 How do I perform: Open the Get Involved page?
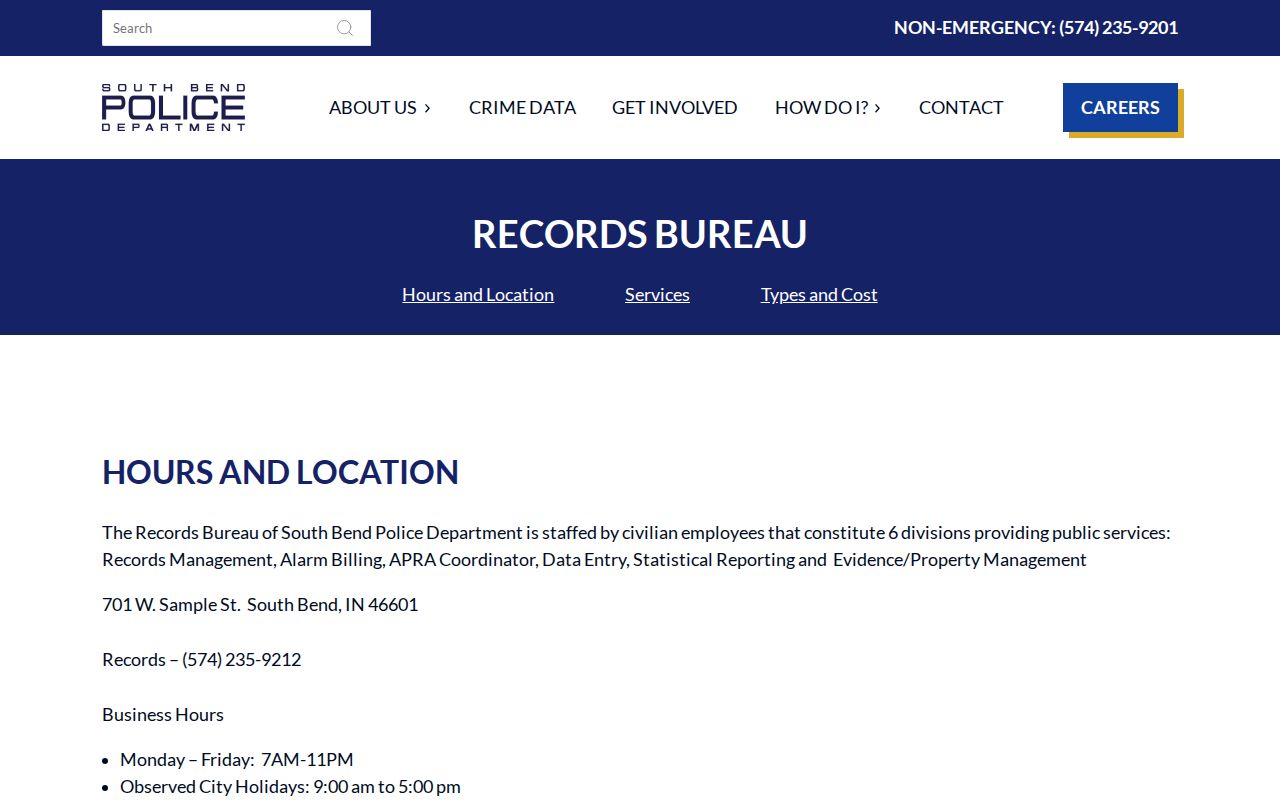point(675,107)
